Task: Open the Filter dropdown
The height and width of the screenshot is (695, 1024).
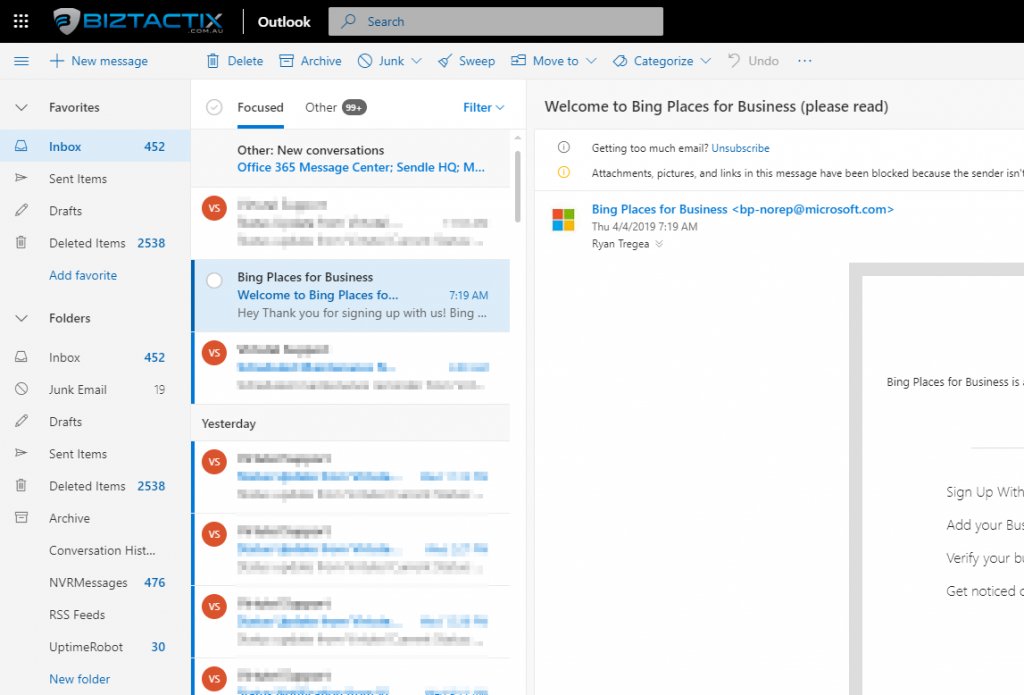Action: (483, 107)
